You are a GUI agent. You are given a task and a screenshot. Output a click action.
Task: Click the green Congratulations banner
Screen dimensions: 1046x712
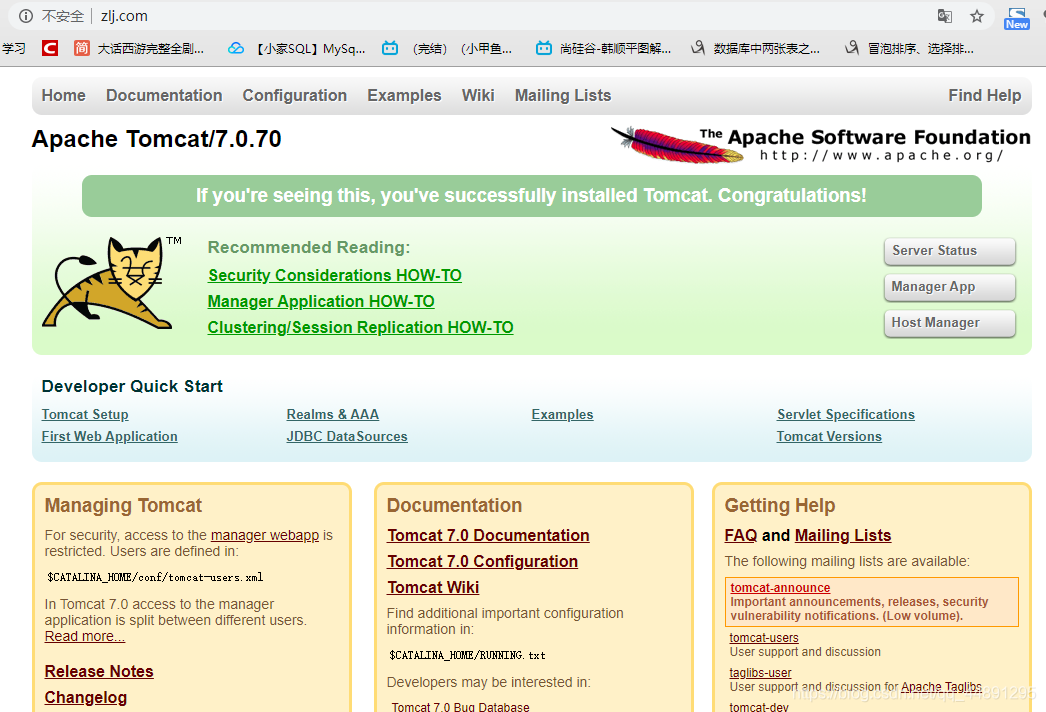(x=532, y=196)
